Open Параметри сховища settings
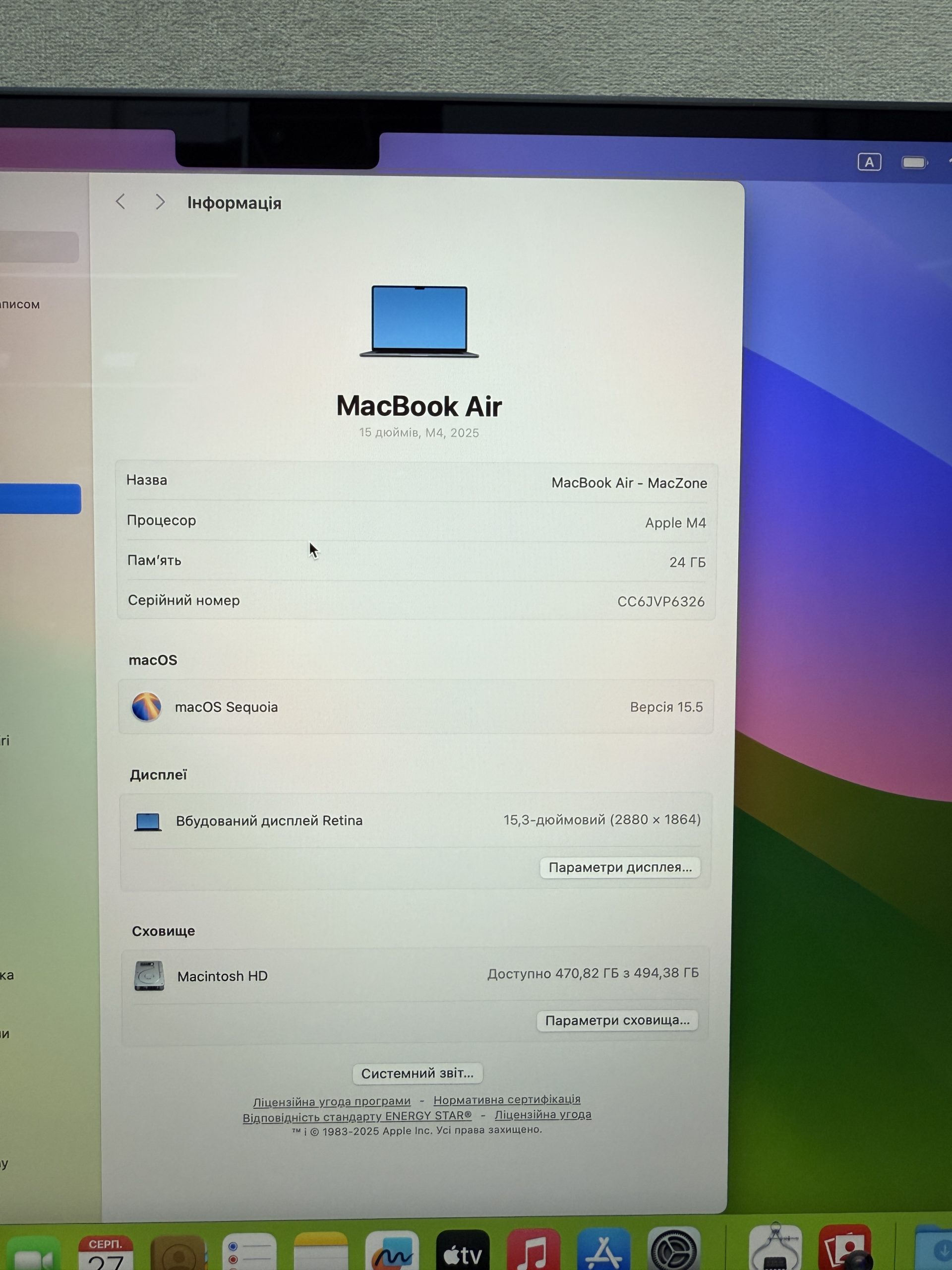 [617, 1020]
